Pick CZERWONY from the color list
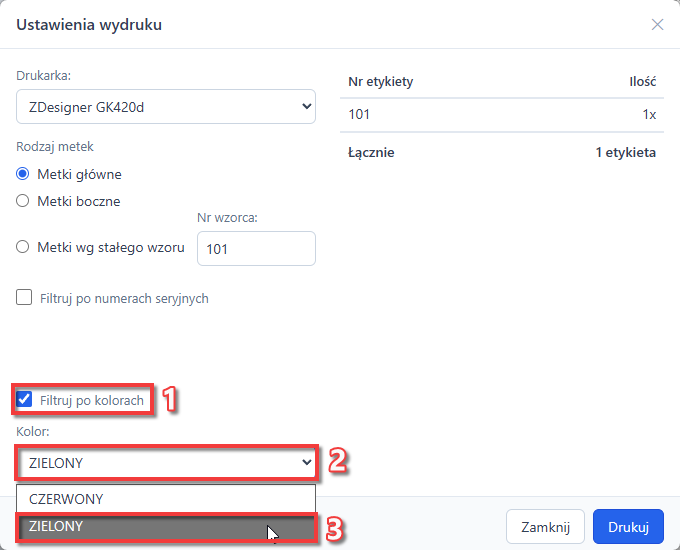680x550 pixels. click(166, 499)
